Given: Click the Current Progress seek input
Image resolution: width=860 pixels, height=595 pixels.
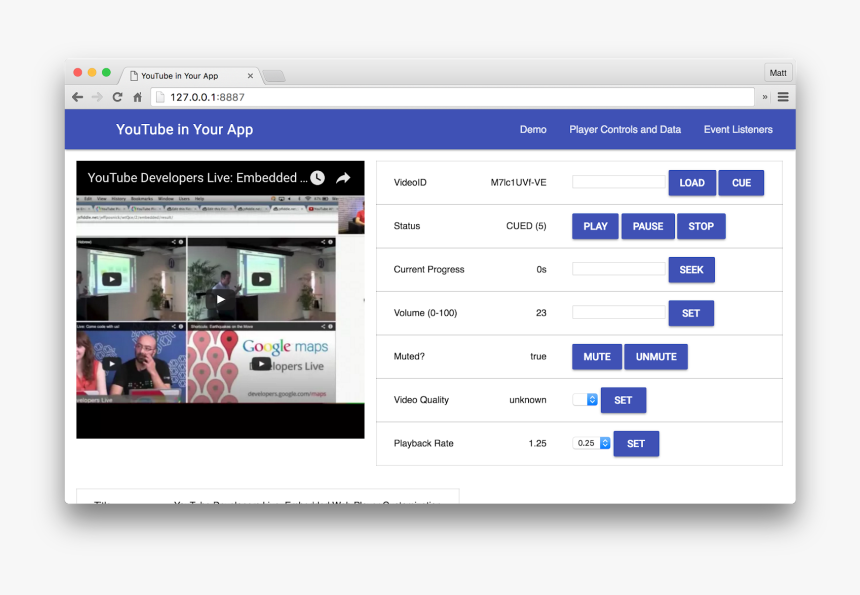Looking at the screenshot, I should click(x=619, y=269).
